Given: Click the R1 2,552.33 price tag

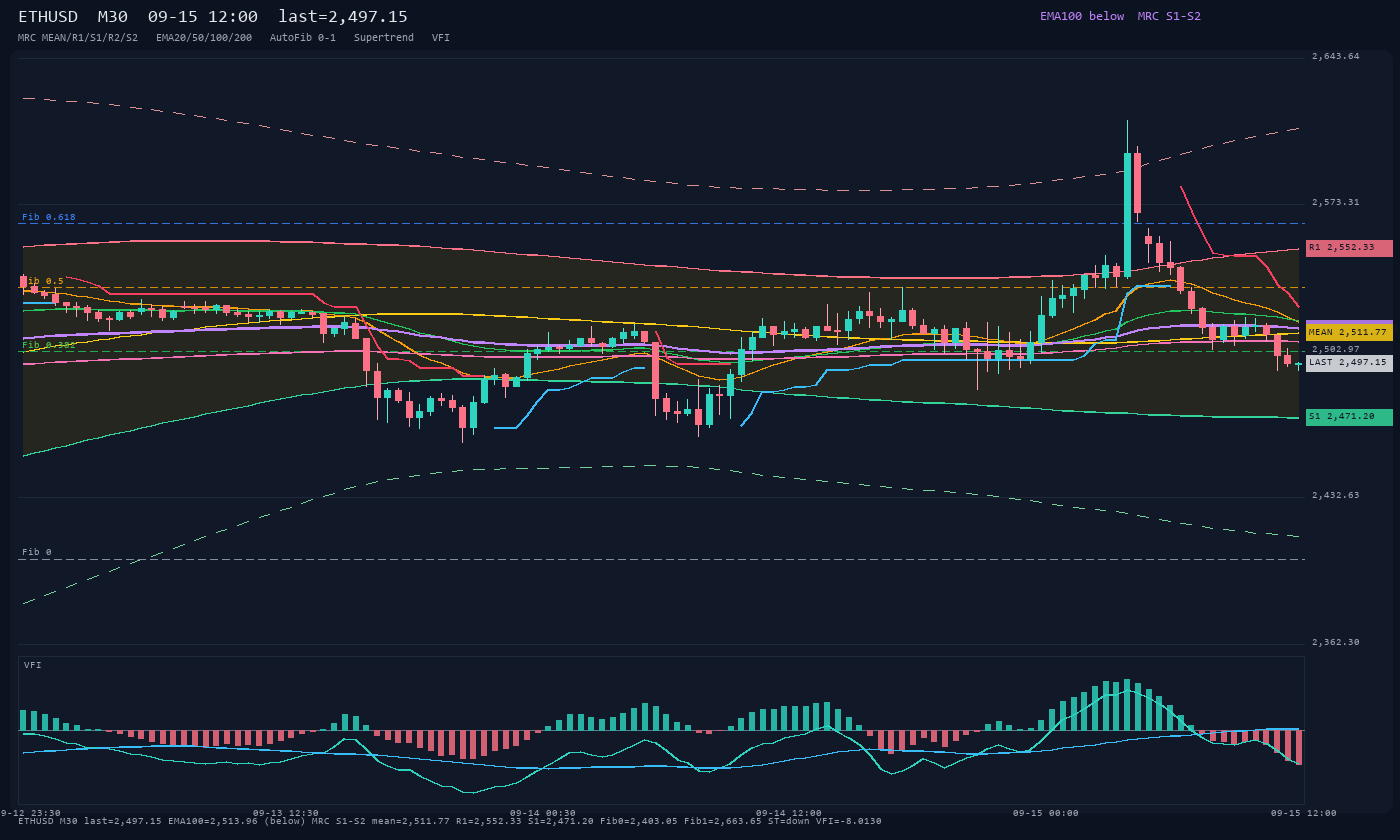Looking at the screenshot, I should tap(1349, 248).
